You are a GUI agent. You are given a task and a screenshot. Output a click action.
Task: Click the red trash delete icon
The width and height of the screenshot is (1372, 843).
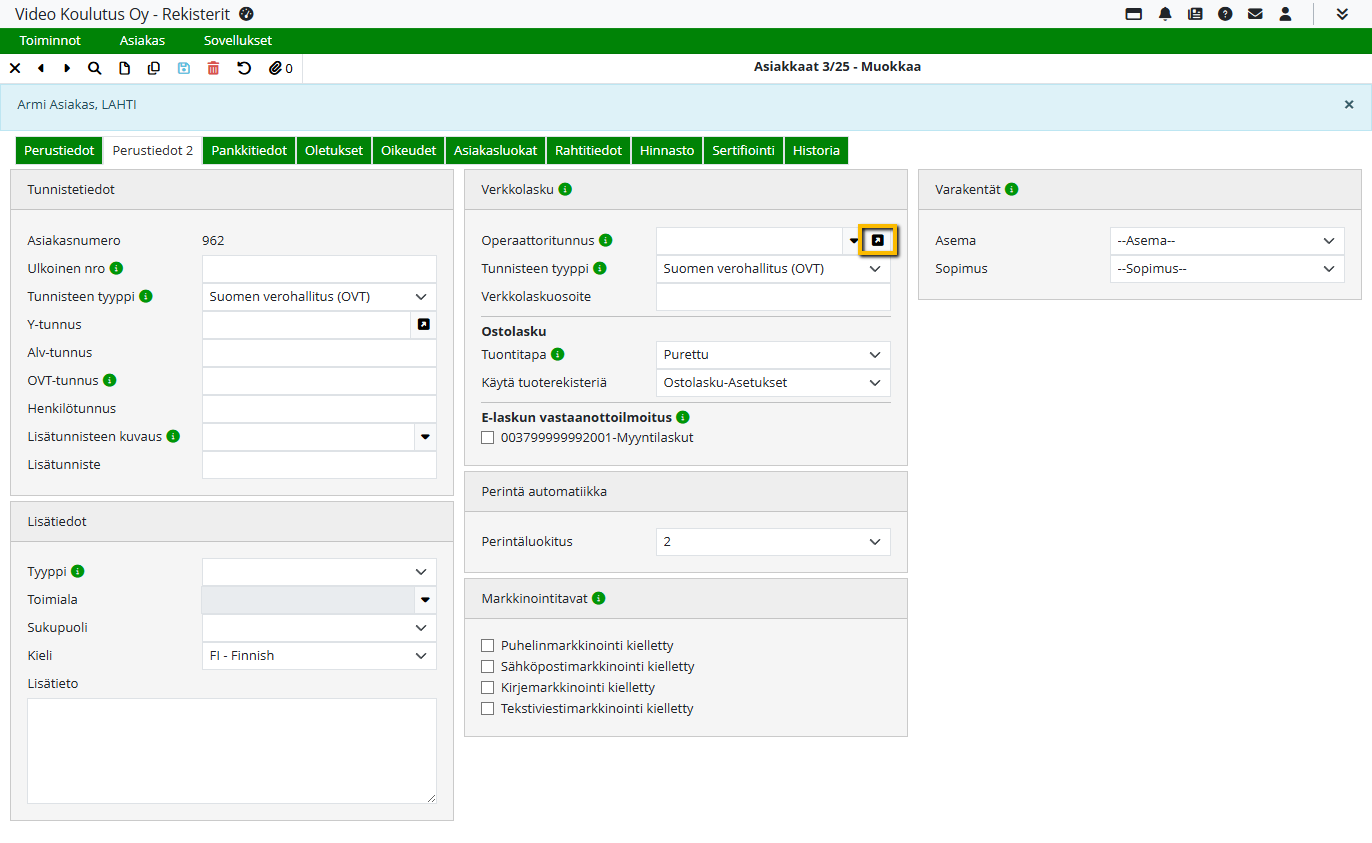[213, 68]
